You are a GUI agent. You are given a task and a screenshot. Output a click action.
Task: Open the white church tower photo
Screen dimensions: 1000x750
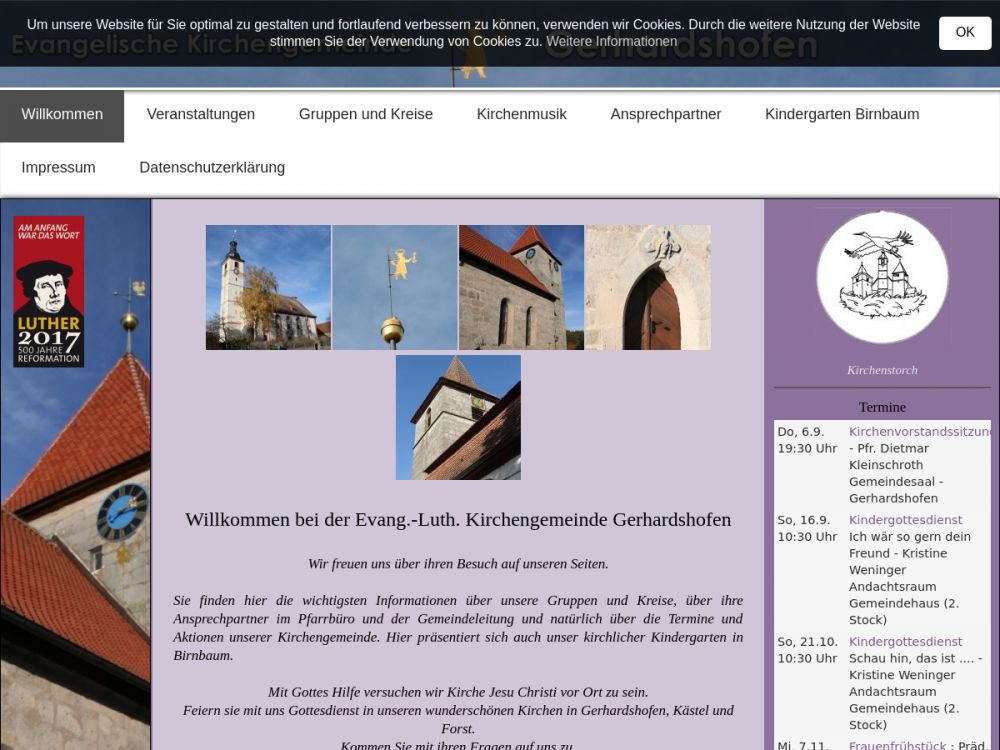tap(268, 287)
